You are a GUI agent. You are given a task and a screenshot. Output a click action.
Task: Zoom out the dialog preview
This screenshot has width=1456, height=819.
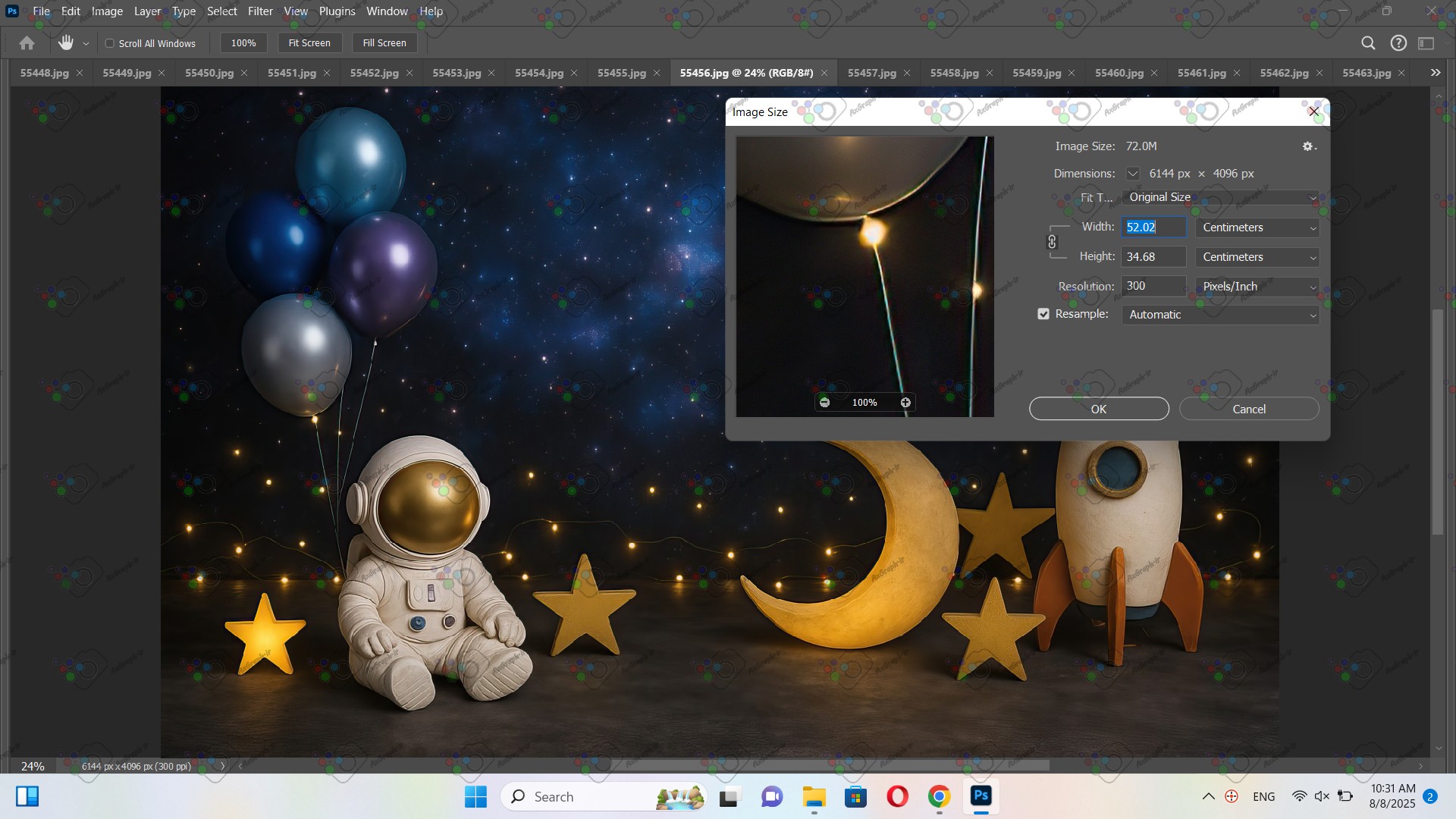click(x=824, y=403)
